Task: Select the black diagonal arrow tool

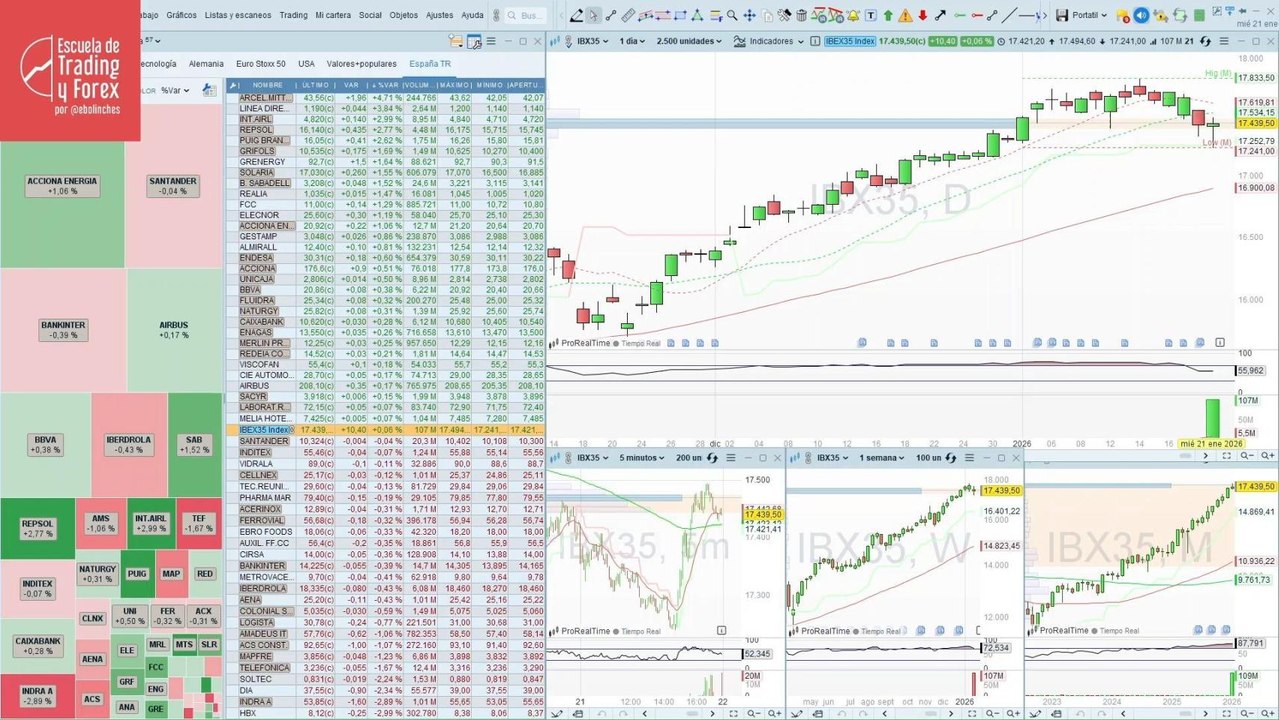Action: pos(940,15)
